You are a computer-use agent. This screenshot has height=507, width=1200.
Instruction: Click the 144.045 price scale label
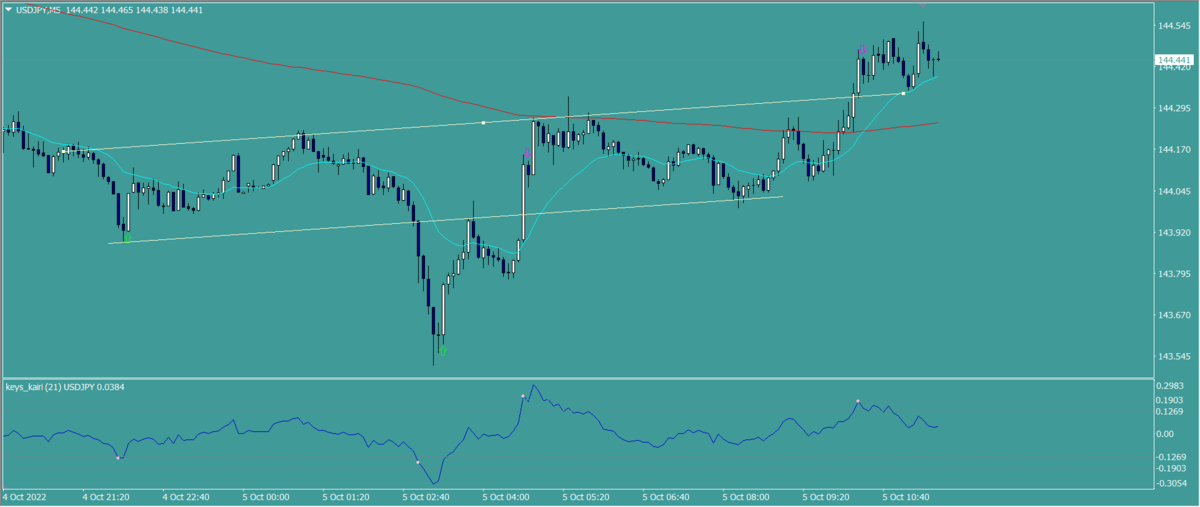(x=1174, y=191)
